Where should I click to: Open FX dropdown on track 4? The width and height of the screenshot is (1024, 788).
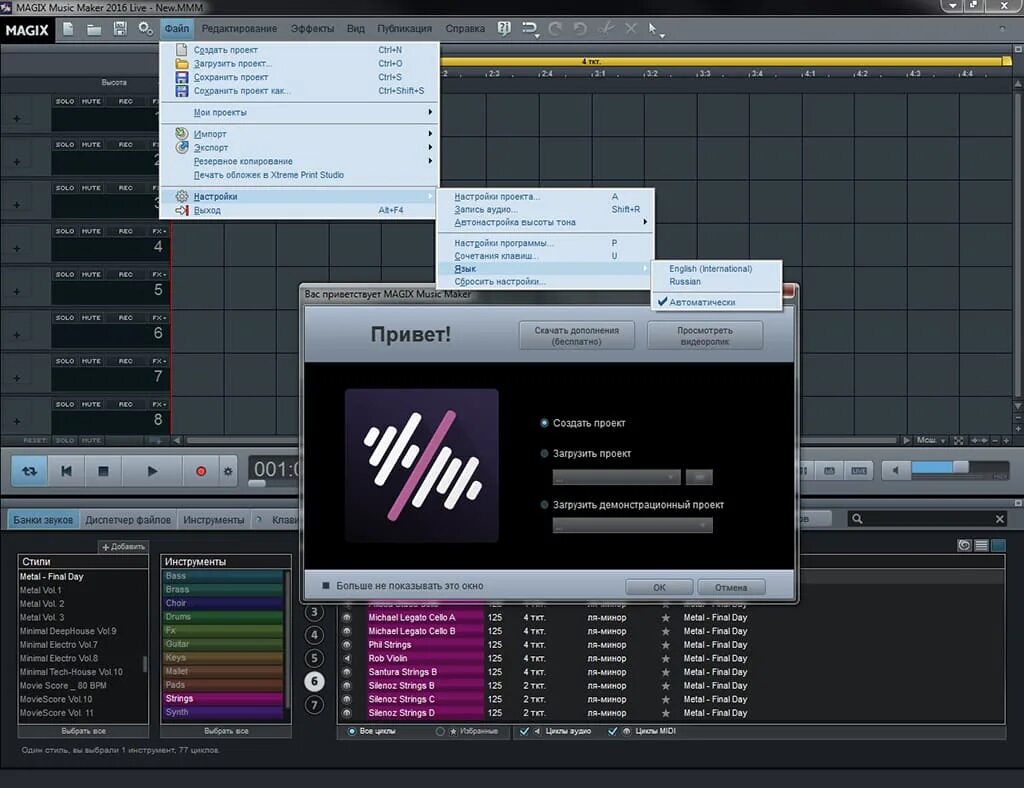tap(159, 231)
